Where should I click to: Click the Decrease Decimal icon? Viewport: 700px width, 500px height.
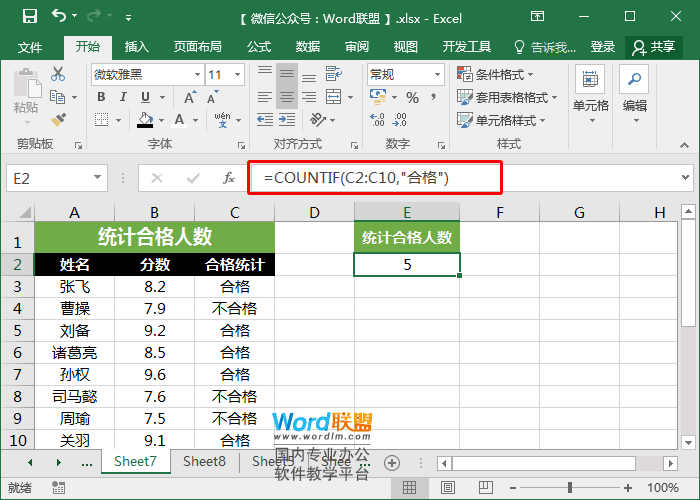(400, 120)
